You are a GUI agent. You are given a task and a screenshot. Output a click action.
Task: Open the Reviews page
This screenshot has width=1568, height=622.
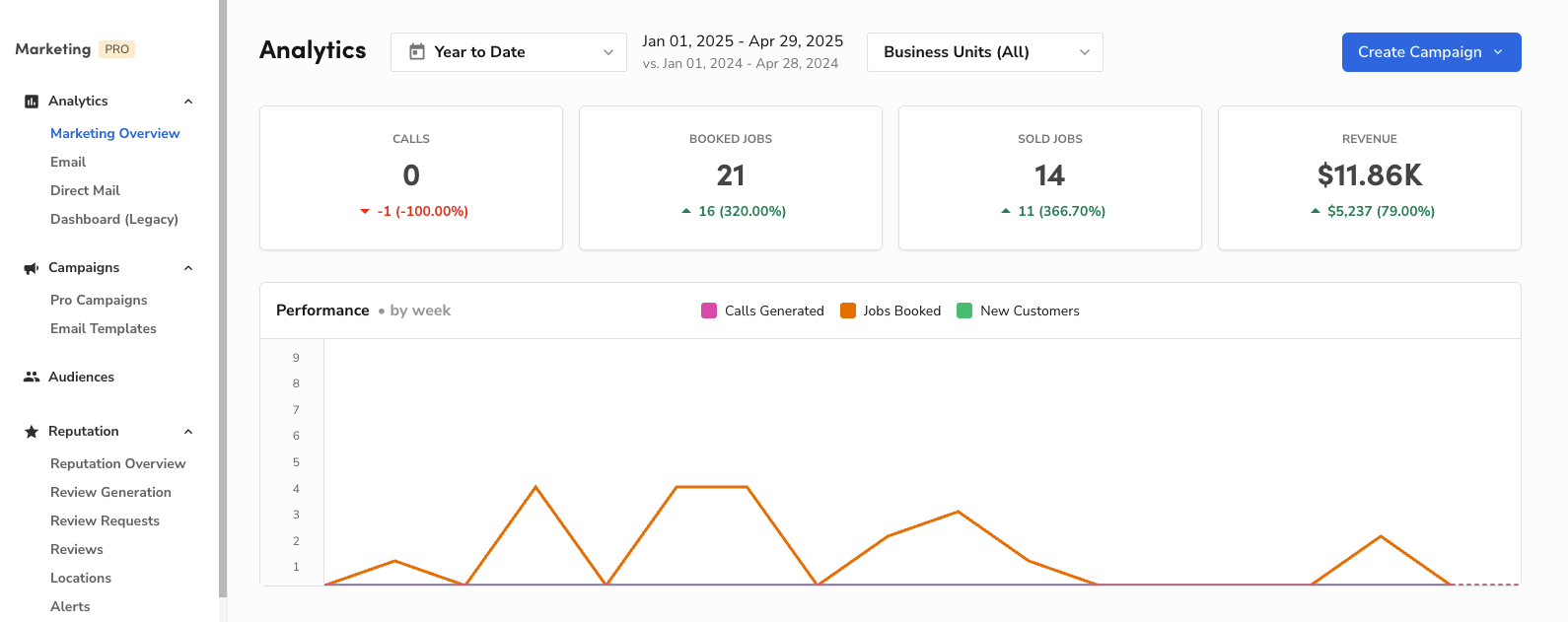77,549
